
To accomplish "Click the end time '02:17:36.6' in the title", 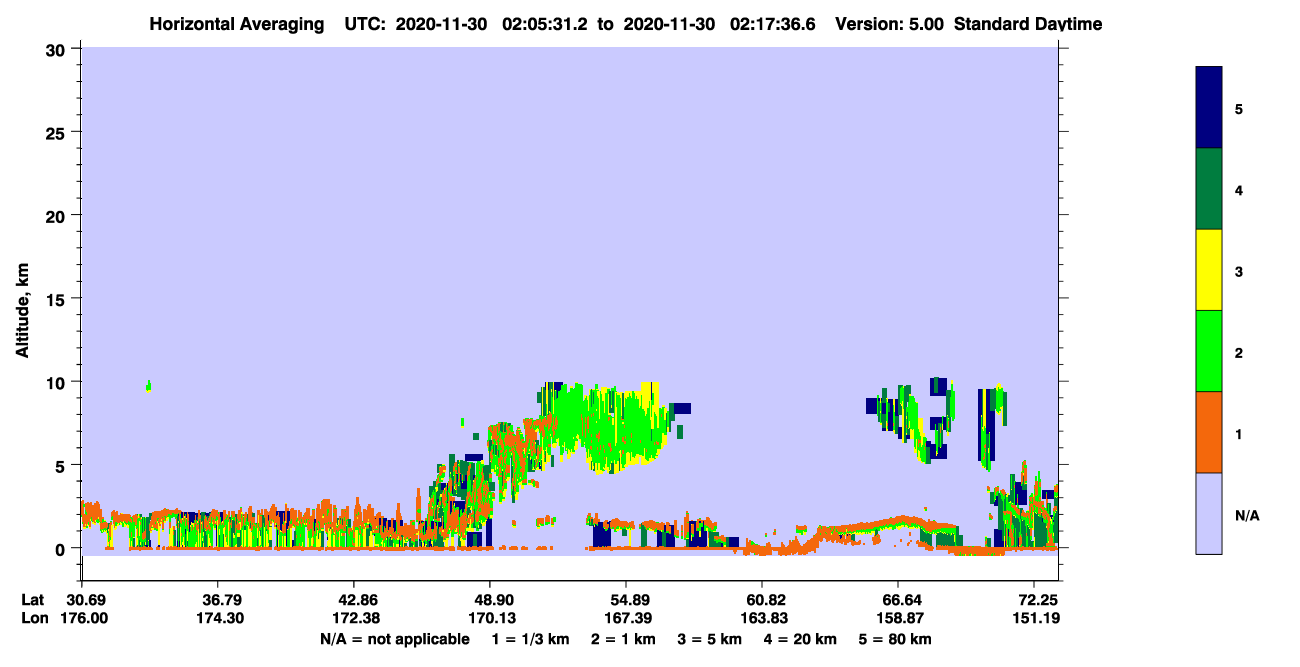I will 771,24.
